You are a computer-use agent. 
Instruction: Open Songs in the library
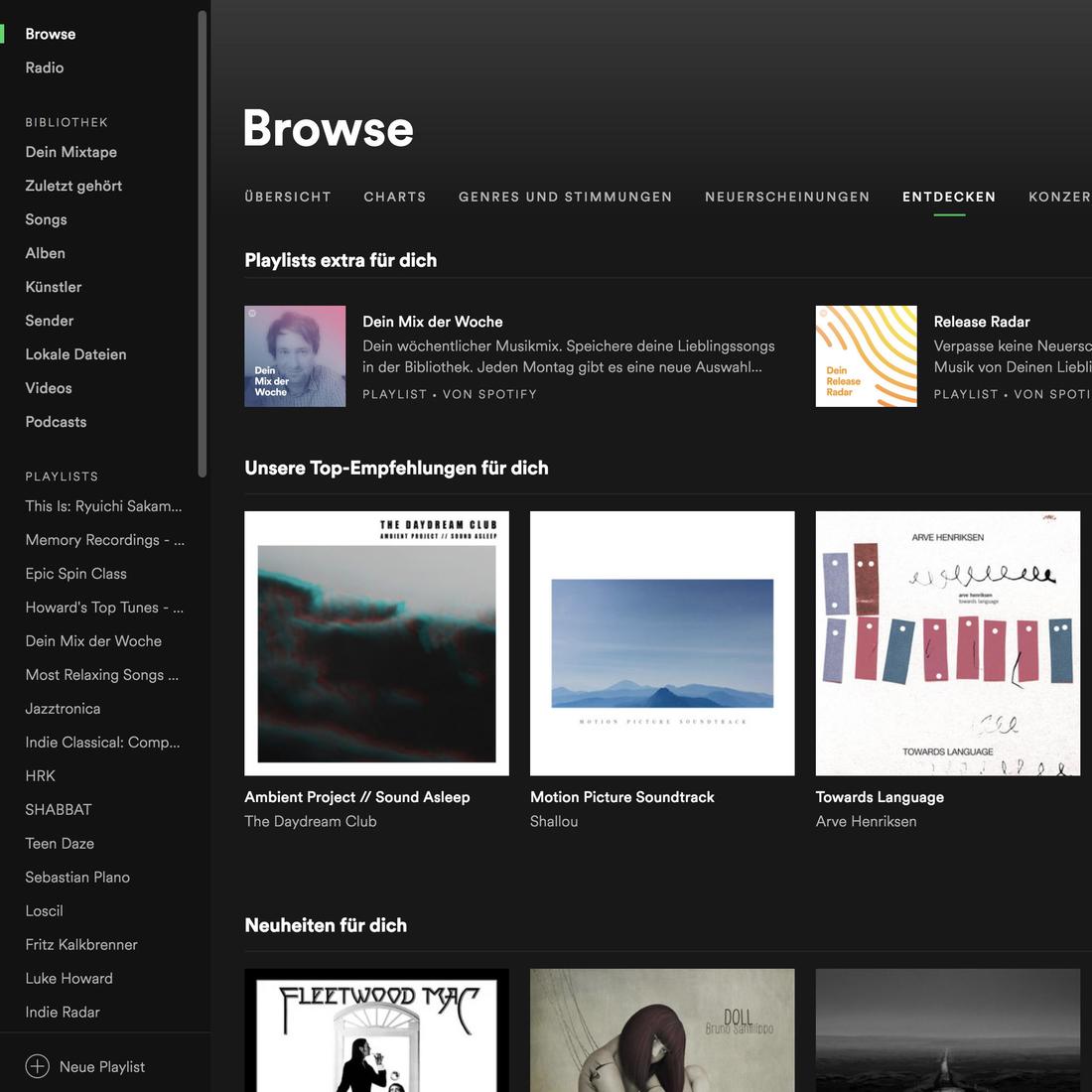[x=46, y=219]
